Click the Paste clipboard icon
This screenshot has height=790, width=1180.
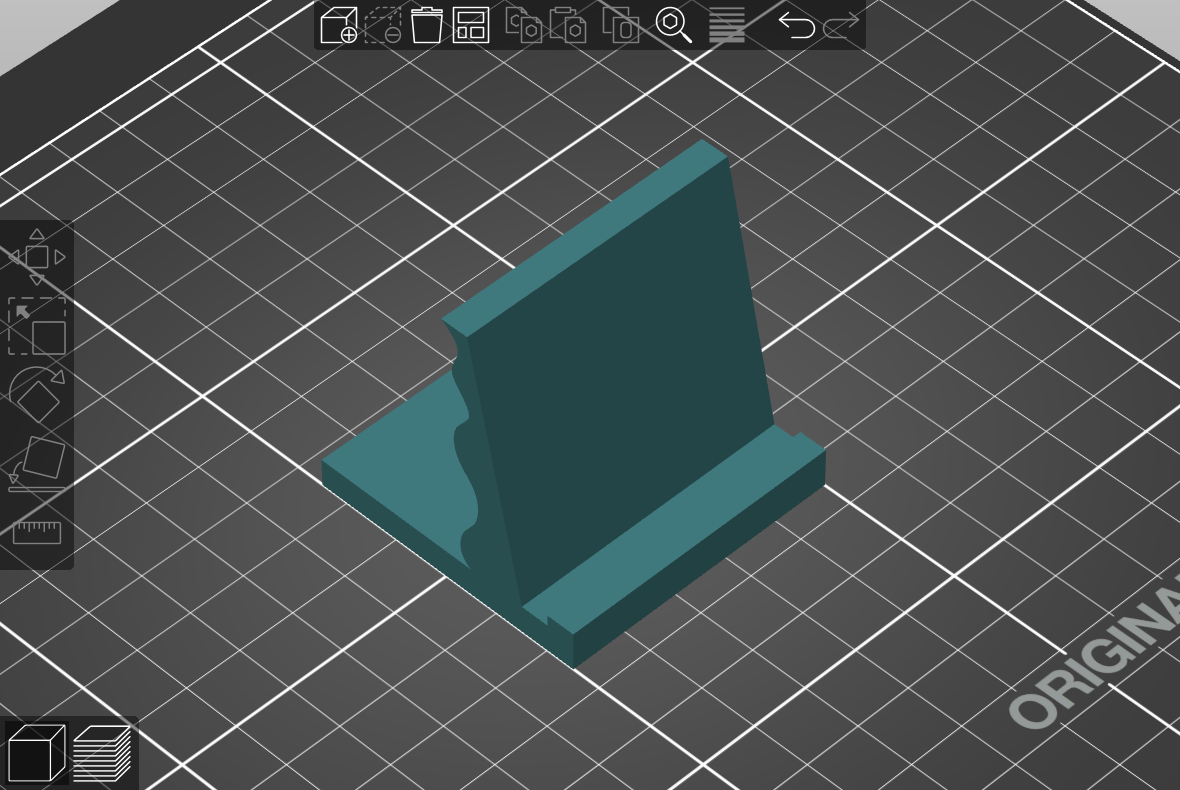pos(568,25)
